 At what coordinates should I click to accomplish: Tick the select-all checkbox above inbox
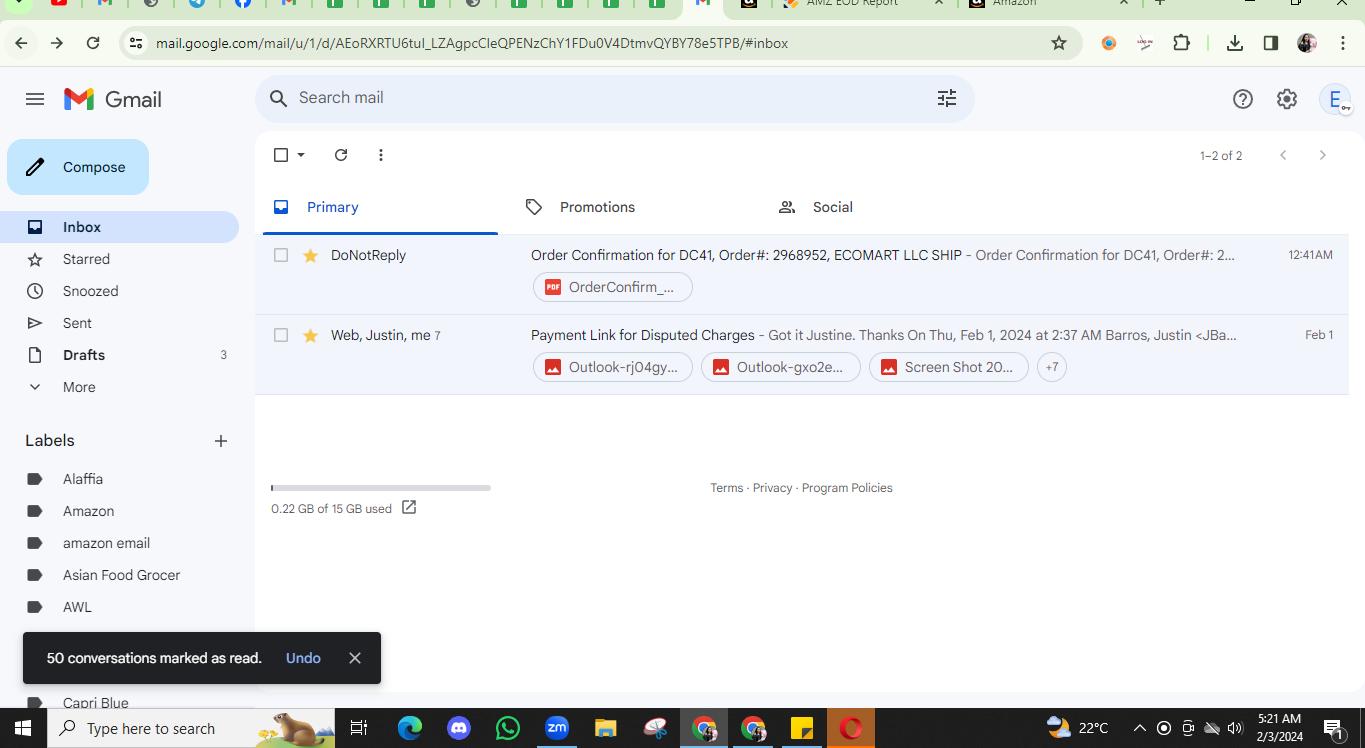pyautogui.click(x=281, y=155)
